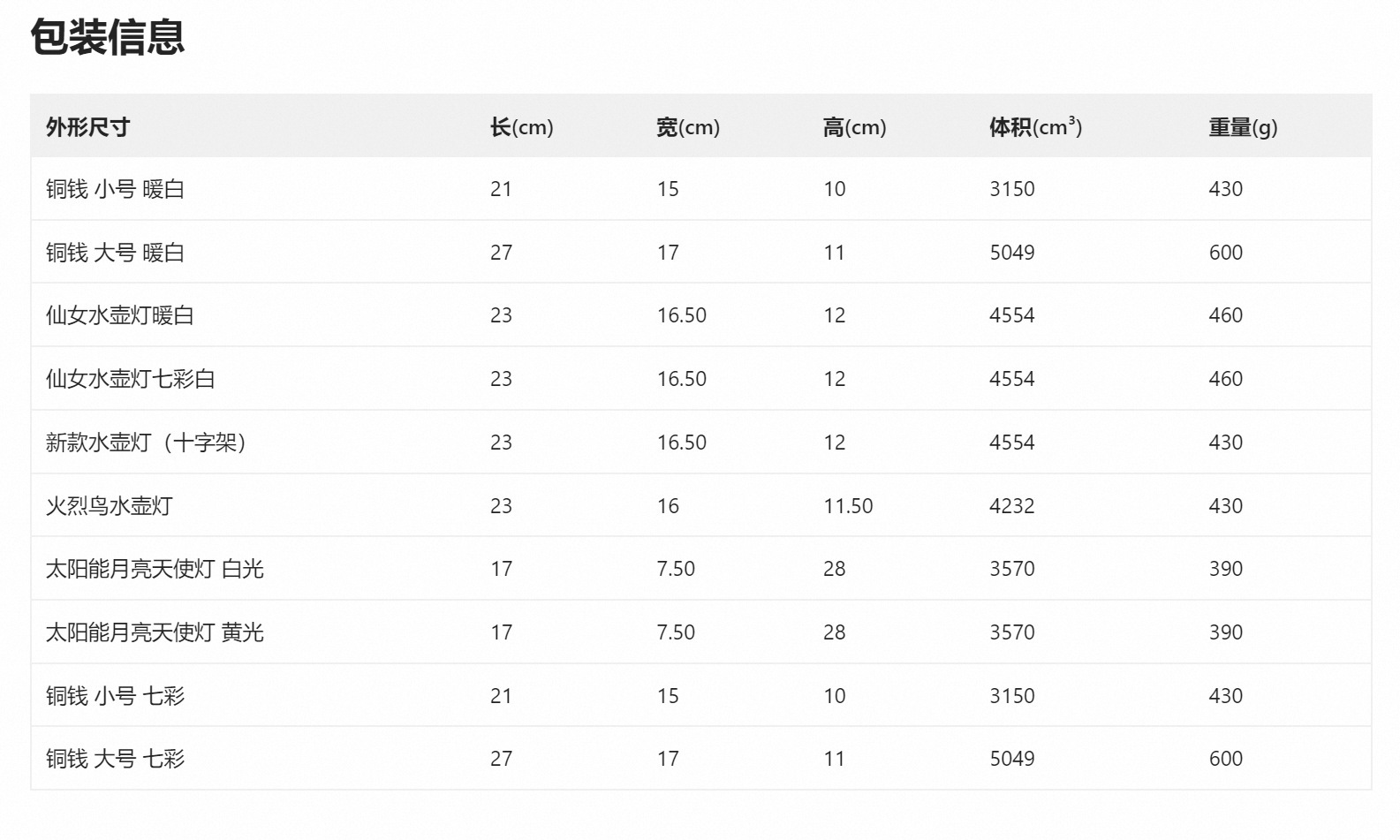This screenshot has width=1400, height=840.
Task: Select 太阳能月亮天使灯 白光 row name
Action: 155,569
